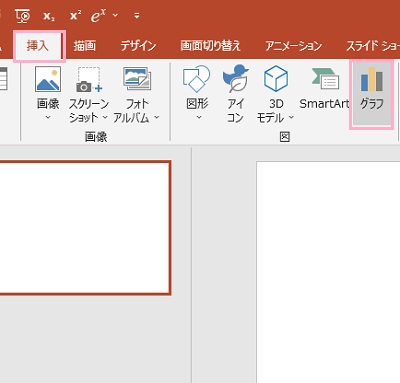The image size is (400, 383).
Task: Click the 図形 shapes icon
Action: 197,79
